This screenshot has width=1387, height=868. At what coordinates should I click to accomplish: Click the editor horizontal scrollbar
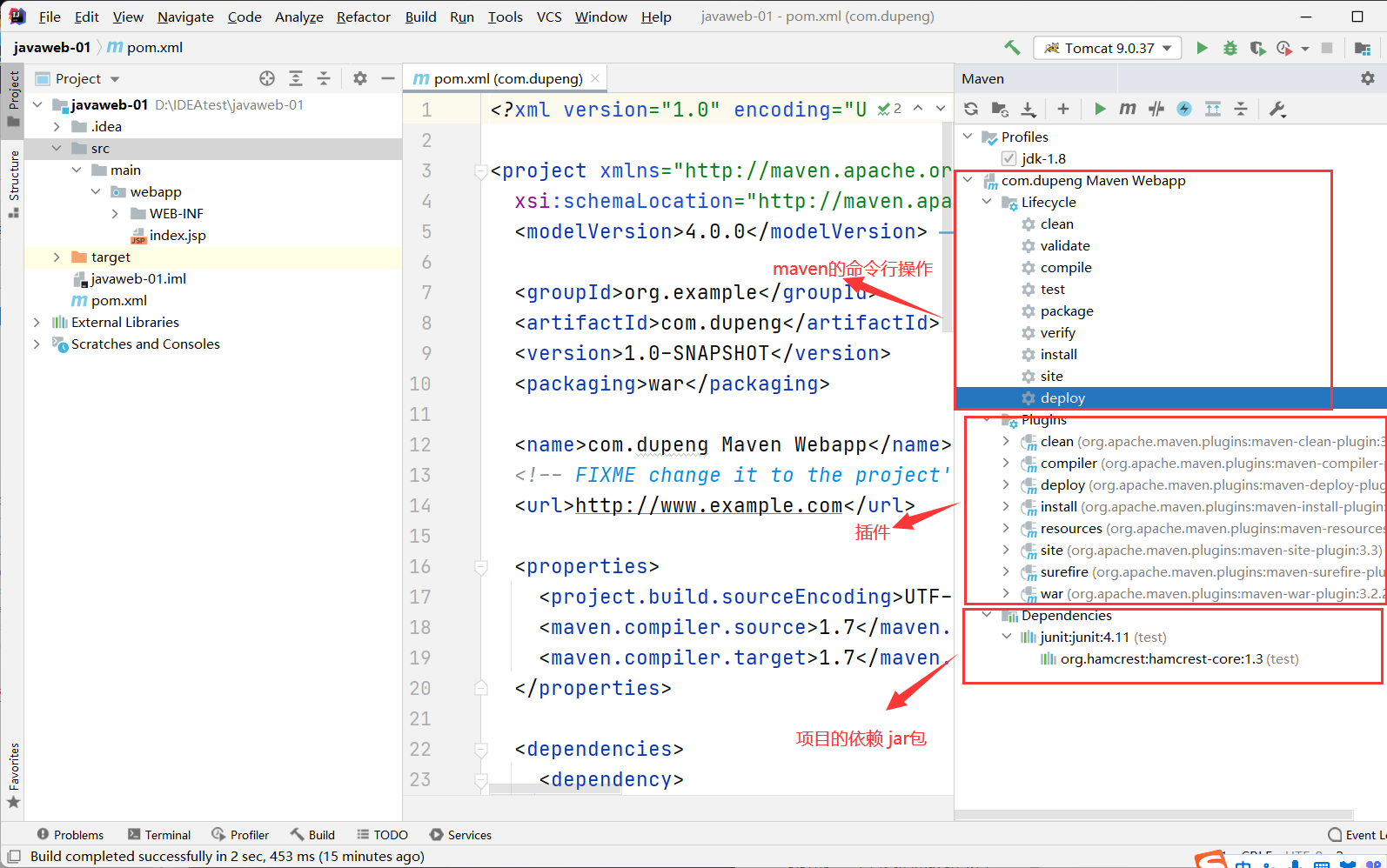point(555,789)
